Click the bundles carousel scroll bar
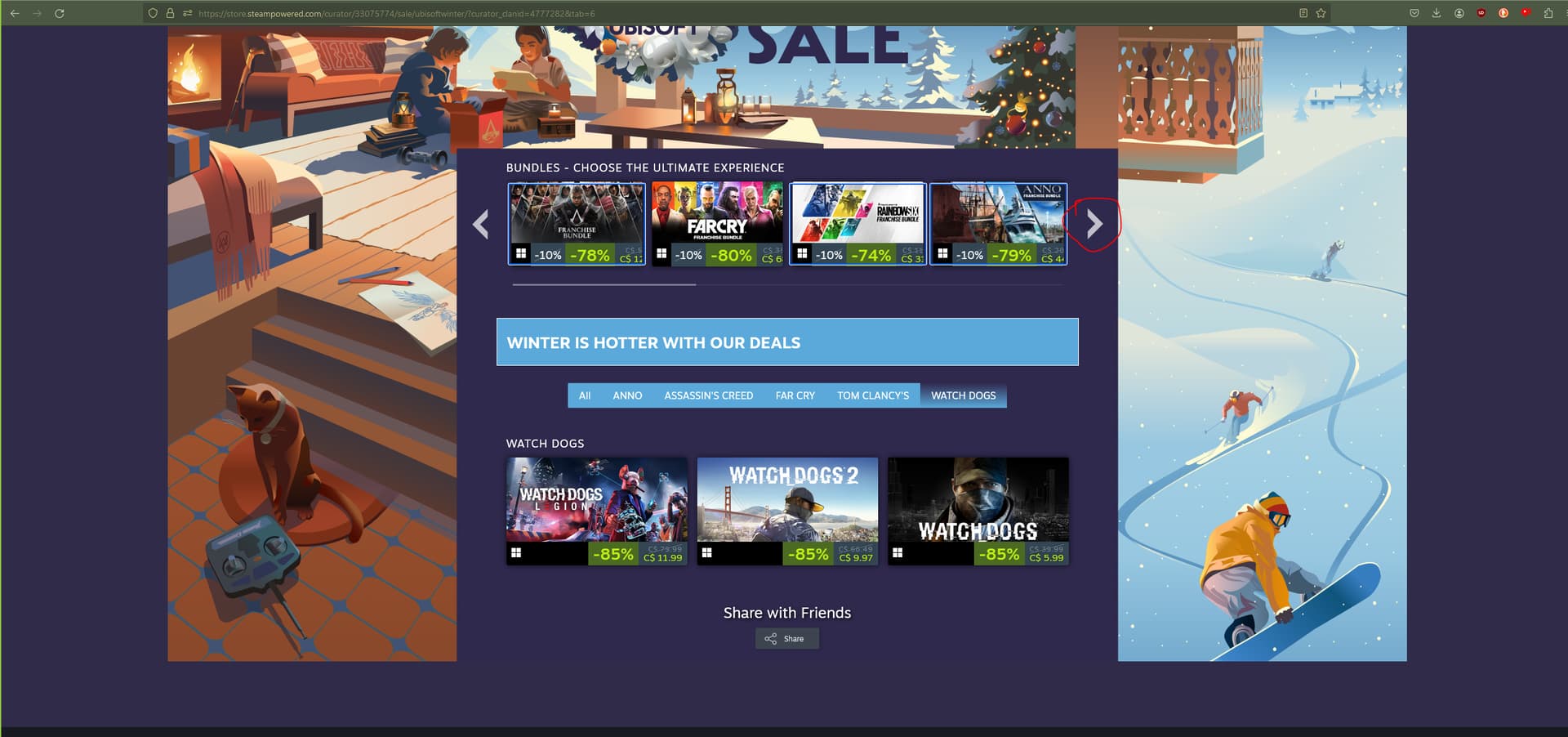The width and height of the screenshot is (1568, 737). click(x=604, y=284)
